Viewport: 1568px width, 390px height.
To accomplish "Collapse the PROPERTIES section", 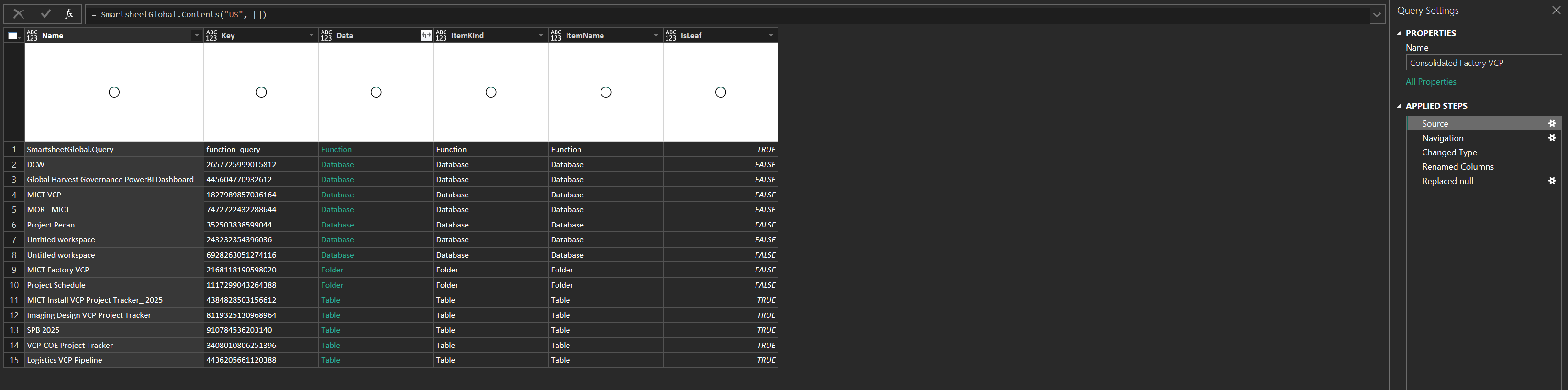I will tap(1399, 33).
